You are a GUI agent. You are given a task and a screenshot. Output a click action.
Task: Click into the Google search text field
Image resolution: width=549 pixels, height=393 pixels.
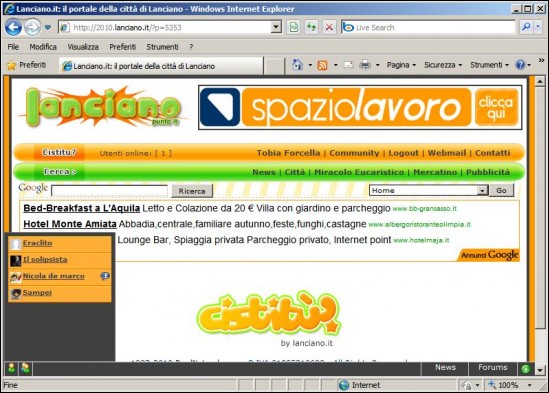(109, 191)
